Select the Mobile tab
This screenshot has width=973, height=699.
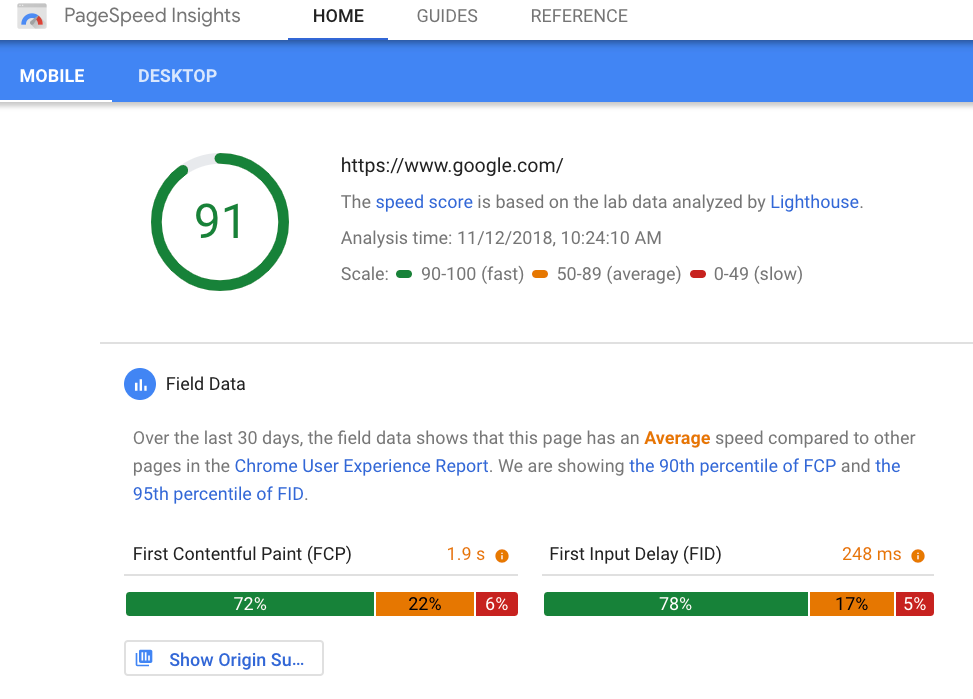(x=52, y=76)
